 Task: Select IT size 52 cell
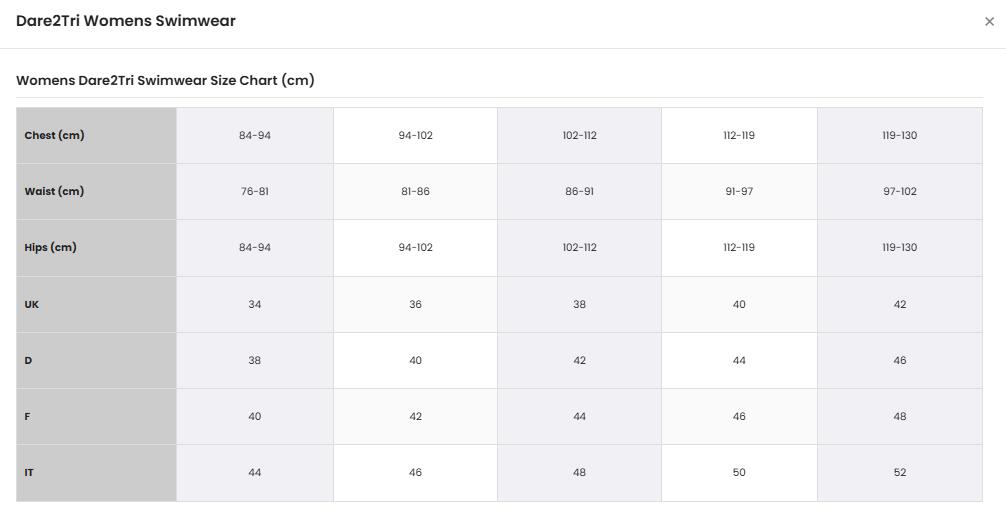point(899,473)
